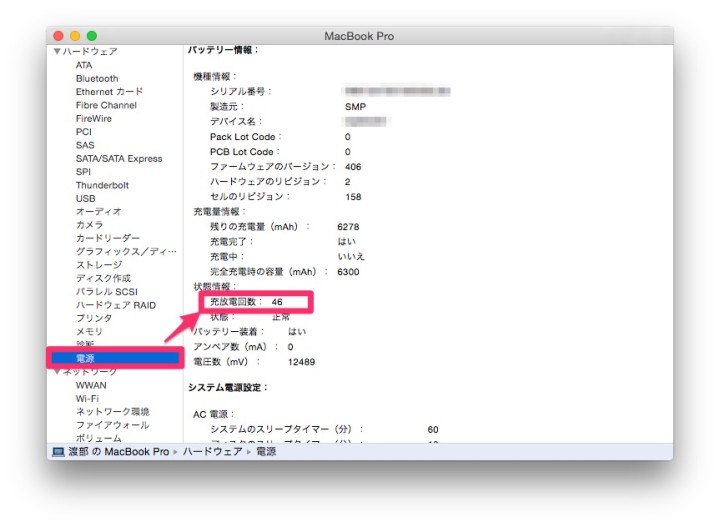The width and height of the screenshot is (720, 527).
Task: Click the アンペア数 (mA) label
Action: coord(236,347)
